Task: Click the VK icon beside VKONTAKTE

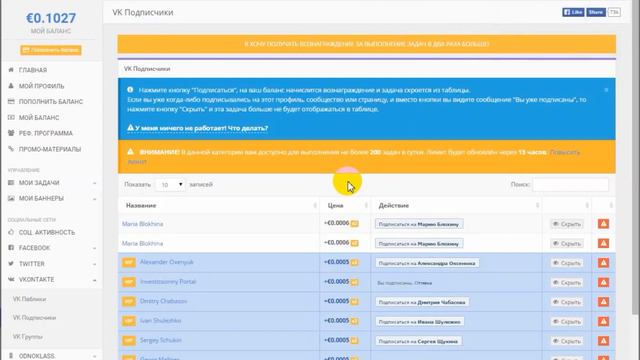Action: coord(11,280)
